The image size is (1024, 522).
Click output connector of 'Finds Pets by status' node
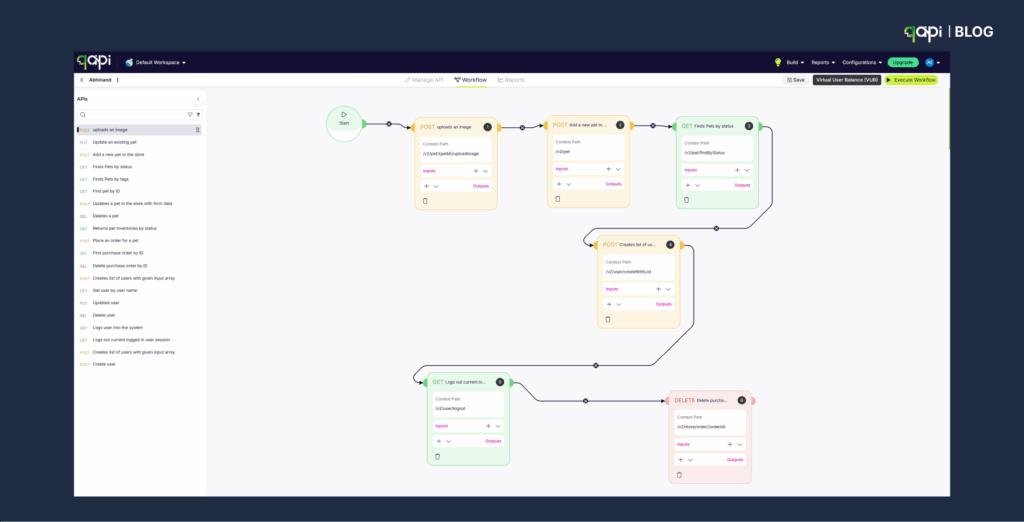761,127
